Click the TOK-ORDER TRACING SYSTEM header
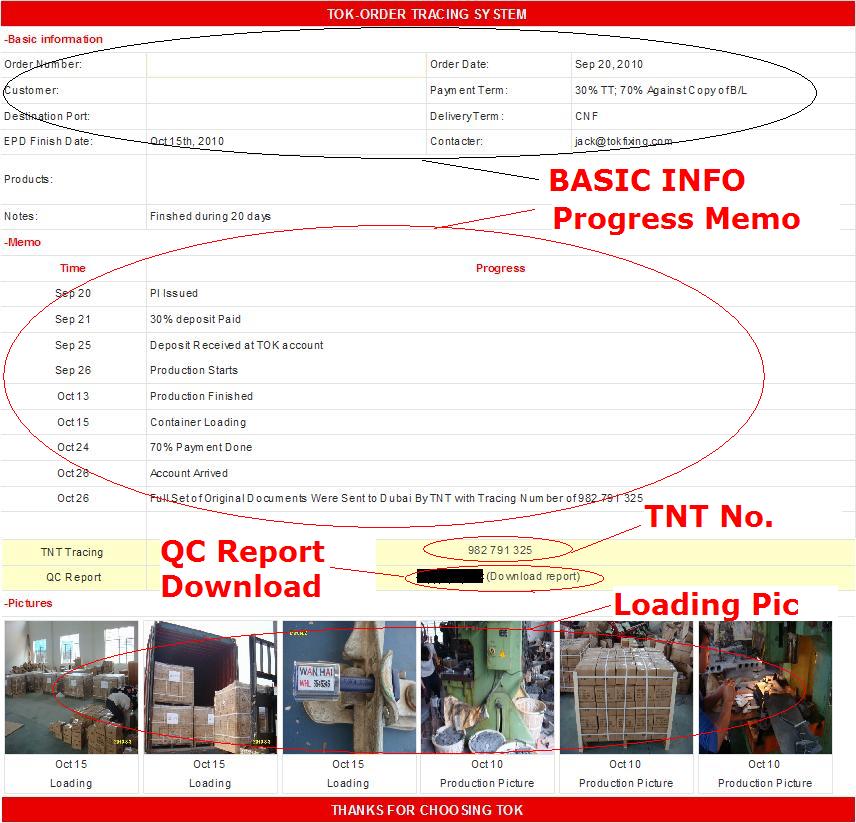The width and height of the screenshot is (856, 823). coord(427,14)
